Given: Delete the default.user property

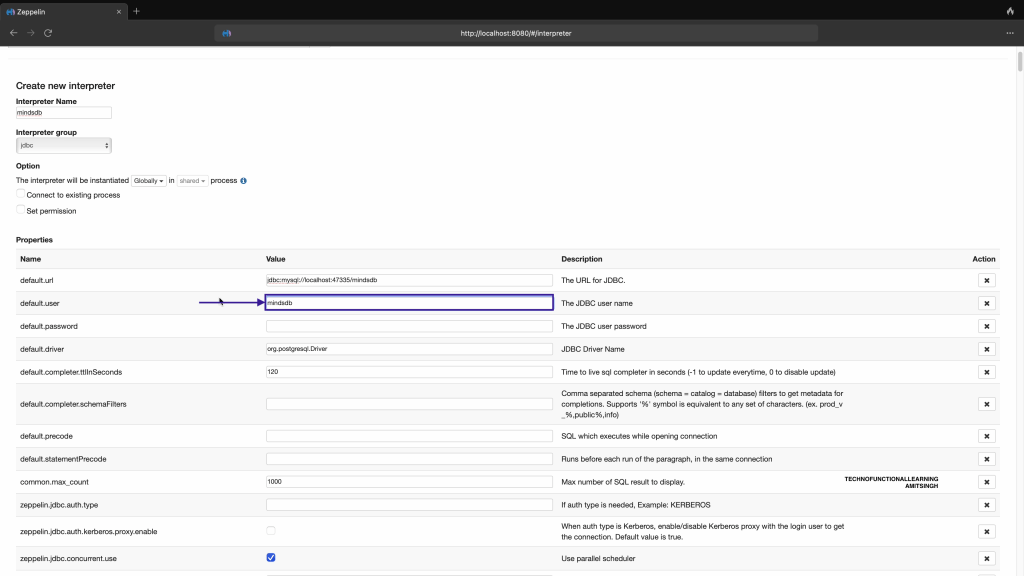Looking at the screenshot, I should pos(985,303).
